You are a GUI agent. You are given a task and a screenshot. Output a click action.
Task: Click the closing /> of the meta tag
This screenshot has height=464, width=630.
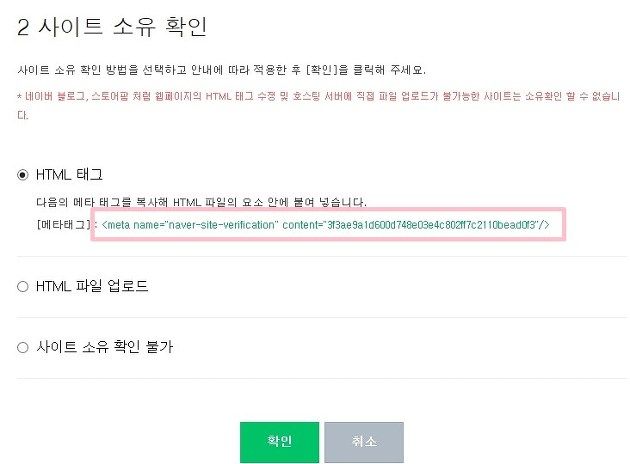pos(544,225)
